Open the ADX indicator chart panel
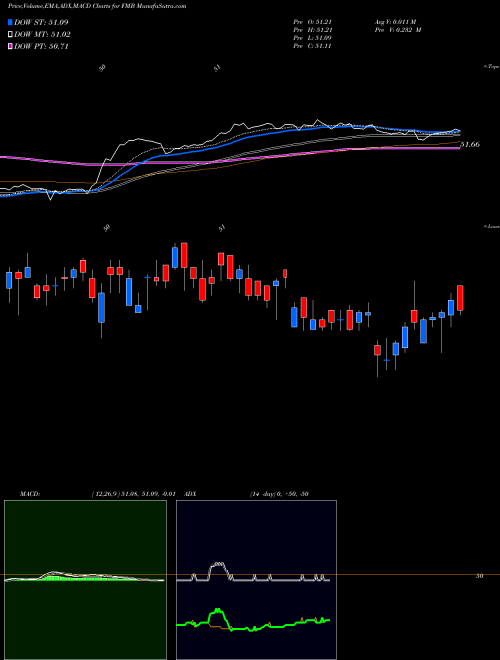Viewport: 500px width, 660px height. [256, 580]
